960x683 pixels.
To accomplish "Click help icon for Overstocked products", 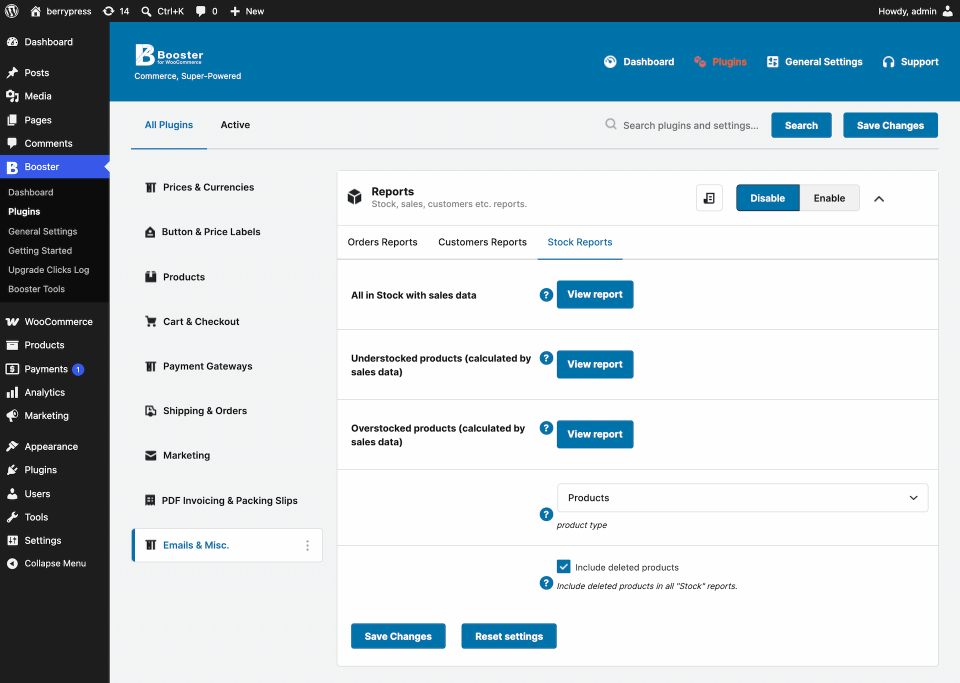I will click(x=546, y=428).
